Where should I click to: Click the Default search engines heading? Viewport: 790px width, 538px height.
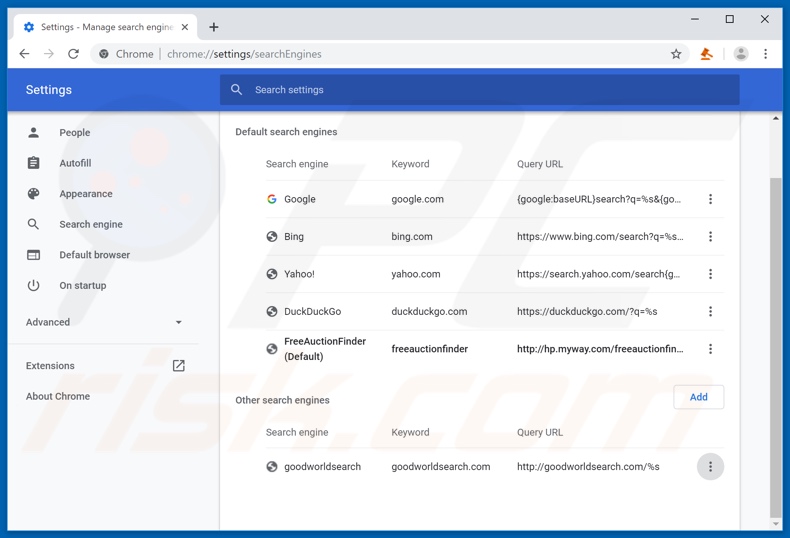[x=286, y=132]
